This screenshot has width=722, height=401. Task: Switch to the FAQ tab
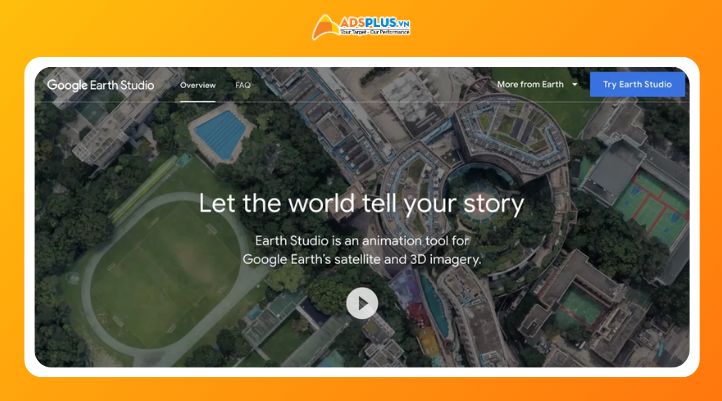[x=243, y=85]
